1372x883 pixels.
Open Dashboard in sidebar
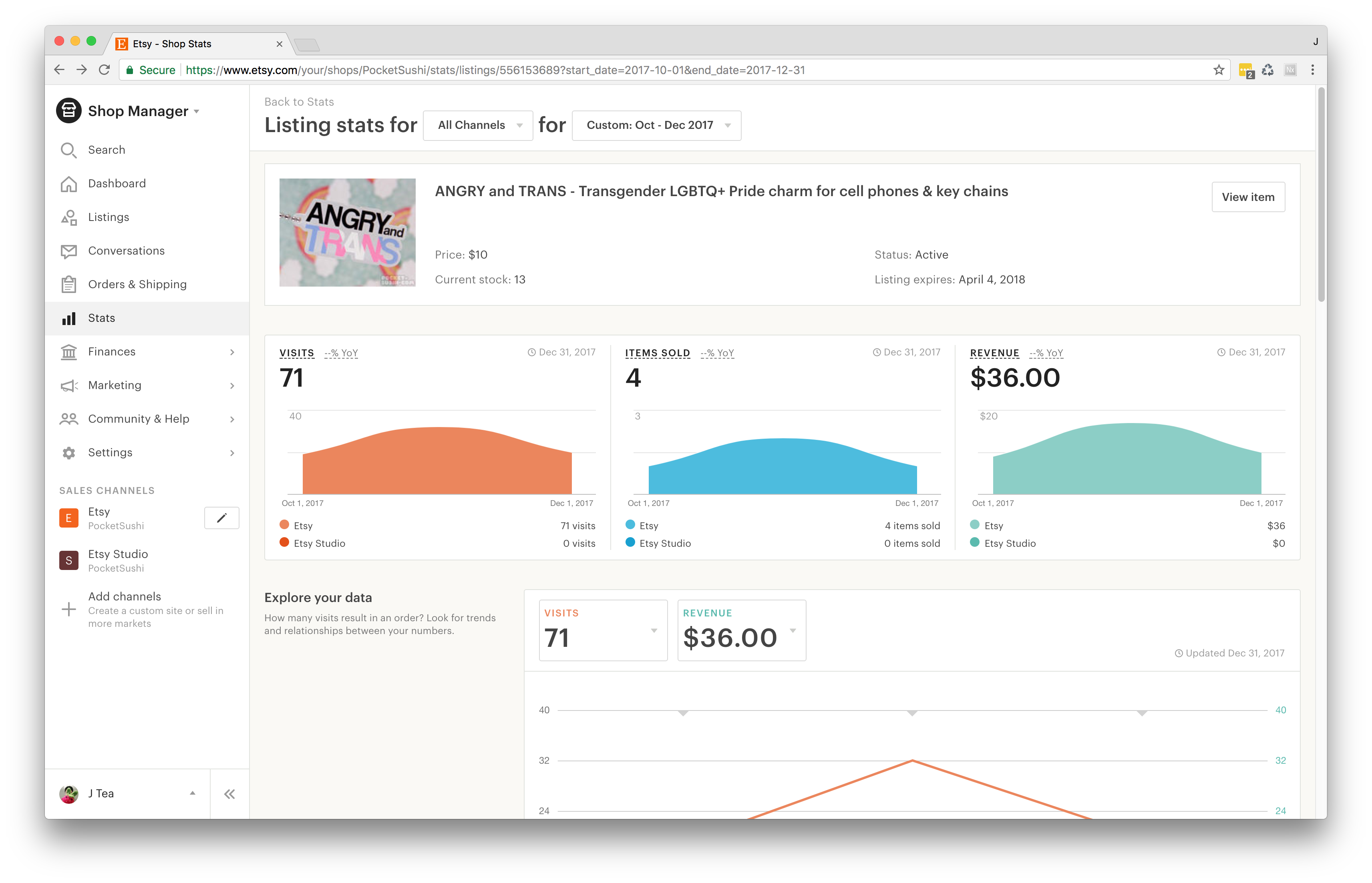point(147,183)
